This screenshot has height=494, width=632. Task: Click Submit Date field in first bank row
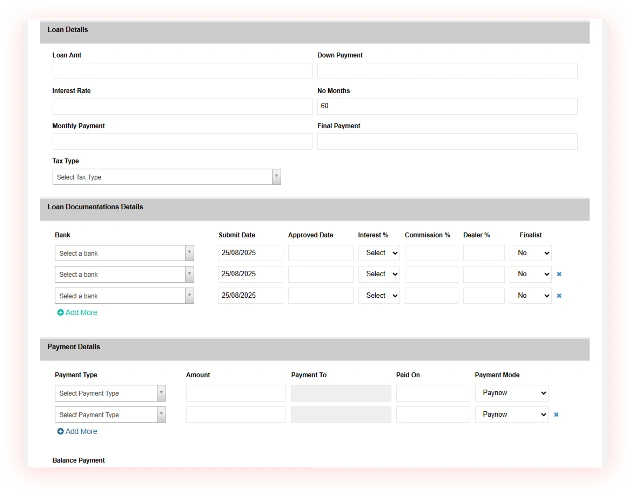[251, 253]
